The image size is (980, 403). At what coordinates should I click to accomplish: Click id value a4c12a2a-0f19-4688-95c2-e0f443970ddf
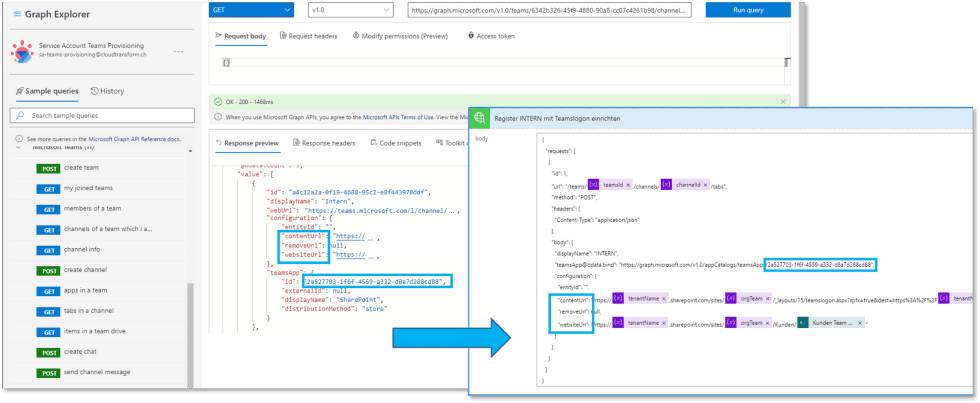(360, 192)
